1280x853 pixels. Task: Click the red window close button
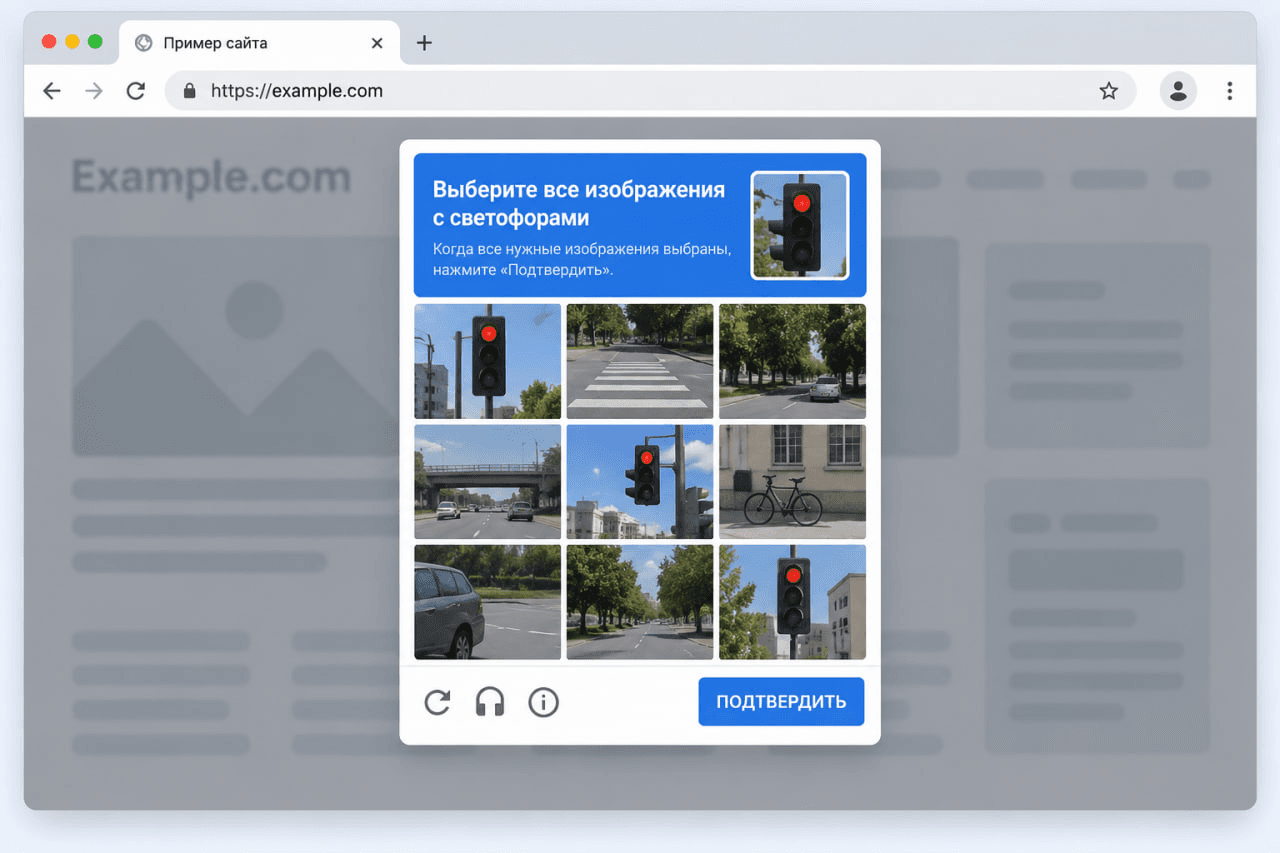(49, 42)
